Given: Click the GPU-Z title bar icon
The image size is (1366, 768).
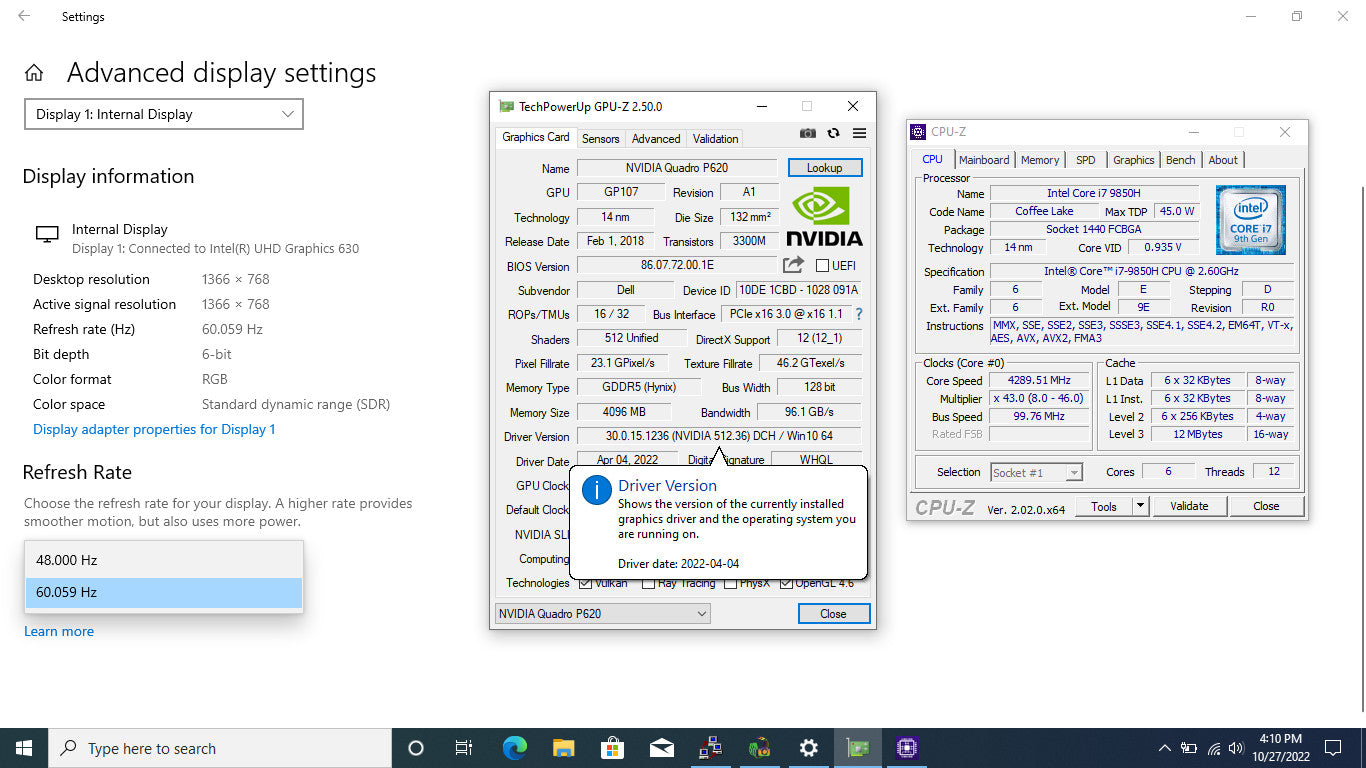Looking at the screenshot, I should (507, 106).
